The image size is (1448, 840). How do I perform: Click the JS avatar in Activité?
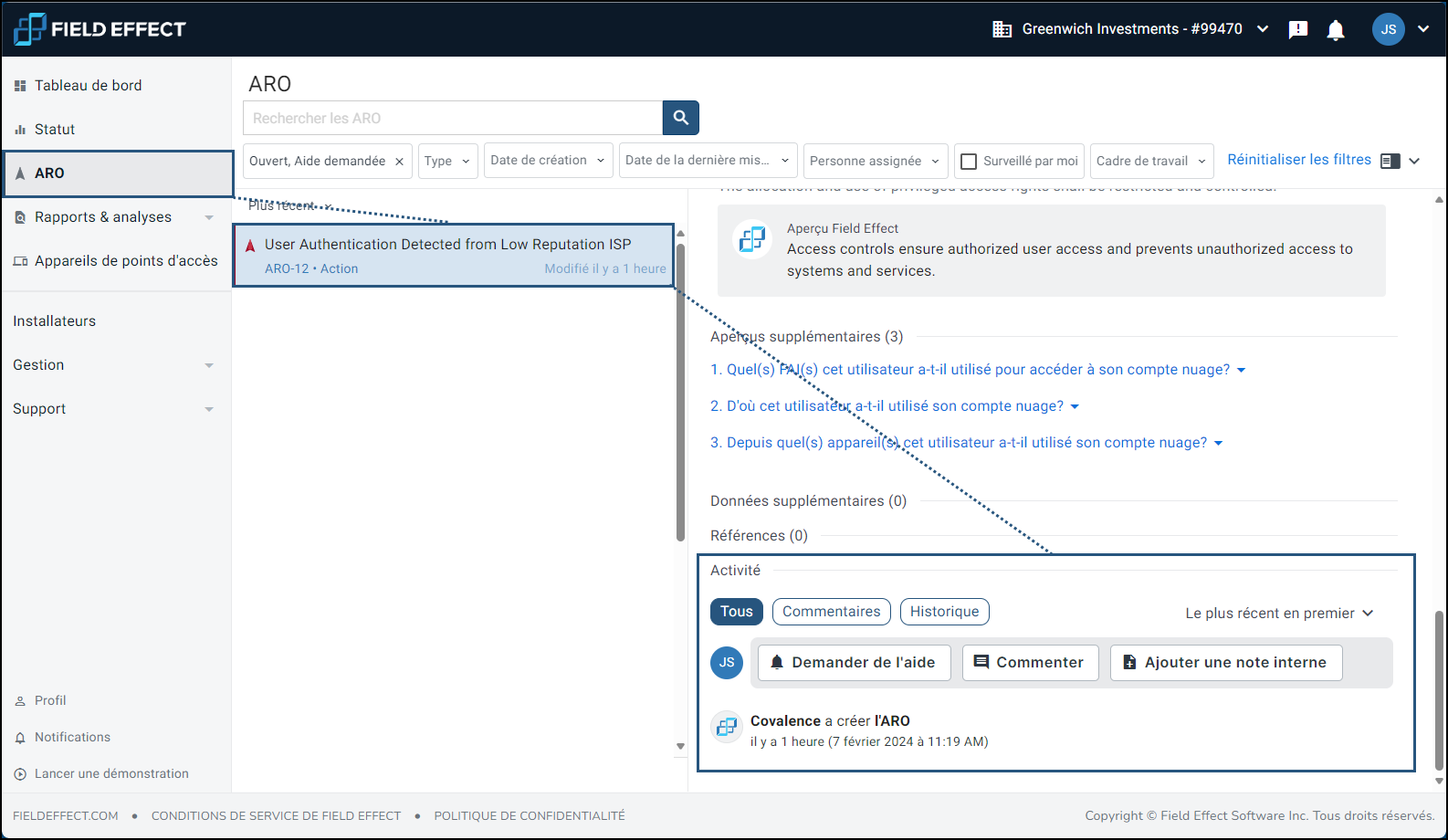click(727, 662)
